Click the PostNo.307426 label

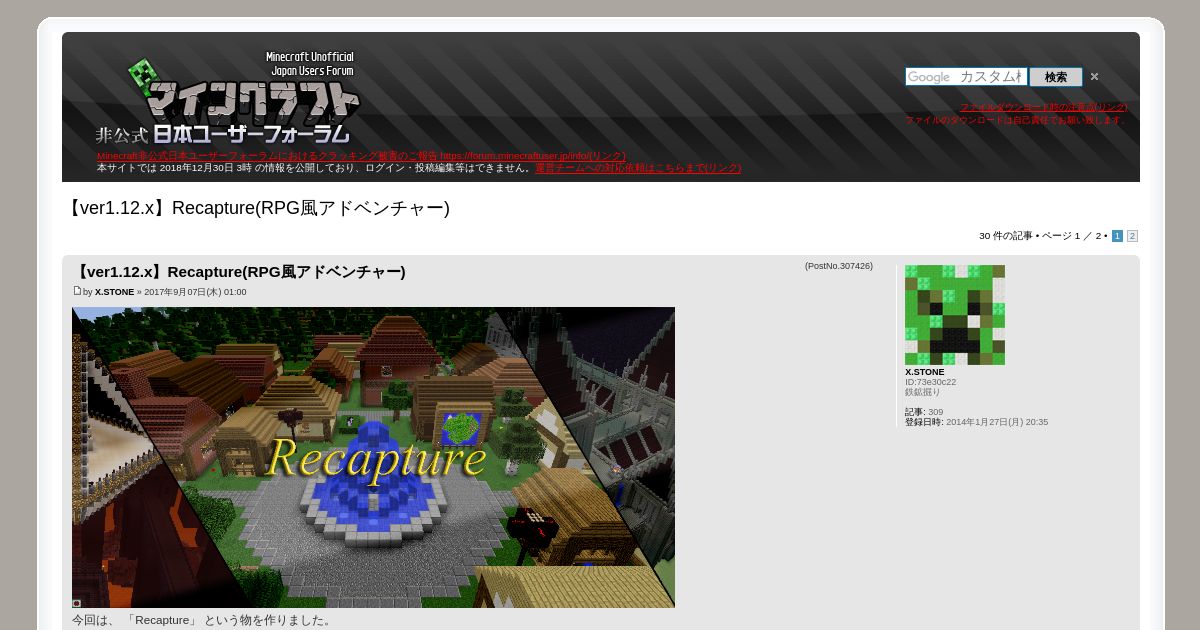coord(839,266)
